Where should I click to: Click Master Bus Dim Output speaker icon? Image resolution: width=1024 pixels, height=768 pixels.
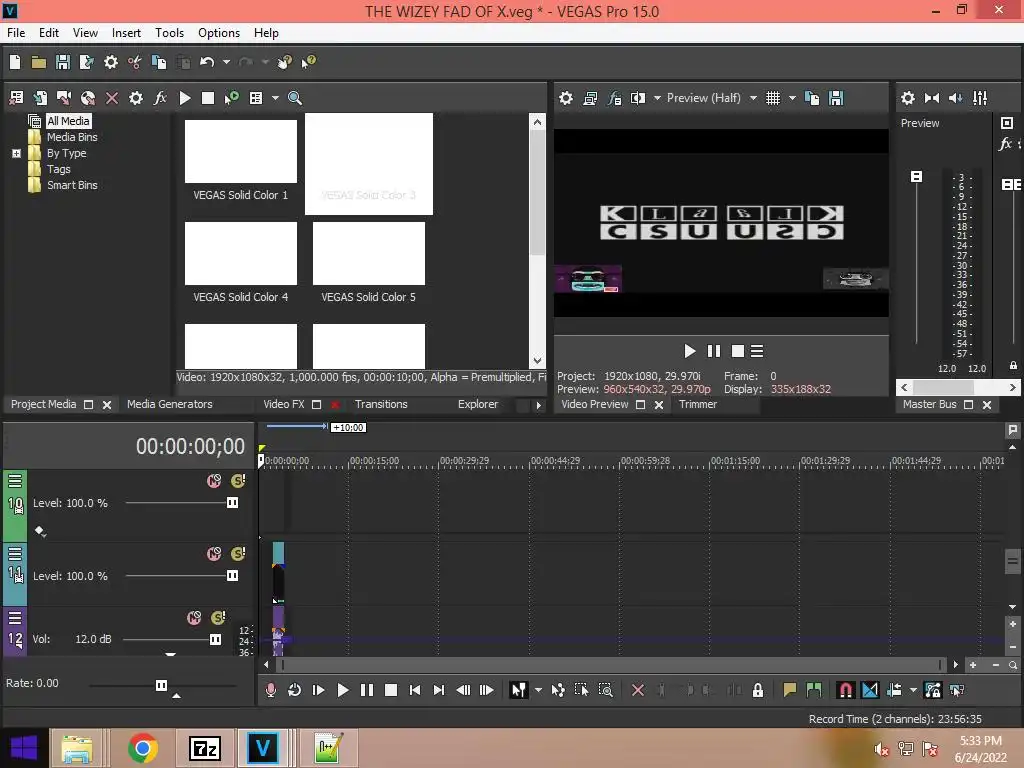coord(956,98)
